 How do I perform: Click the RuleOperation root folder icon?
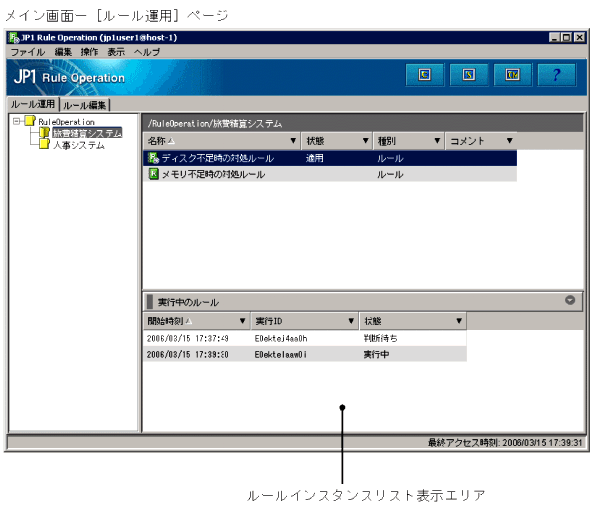tap(30, 121)
